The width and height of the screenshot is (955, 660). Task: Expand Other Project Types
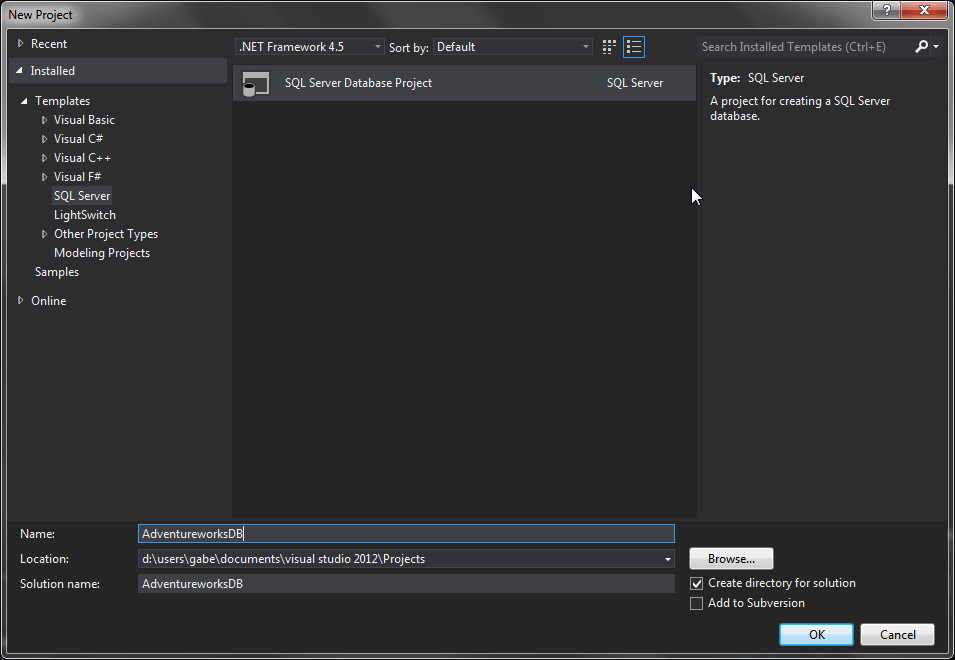(x=43, y=233)
